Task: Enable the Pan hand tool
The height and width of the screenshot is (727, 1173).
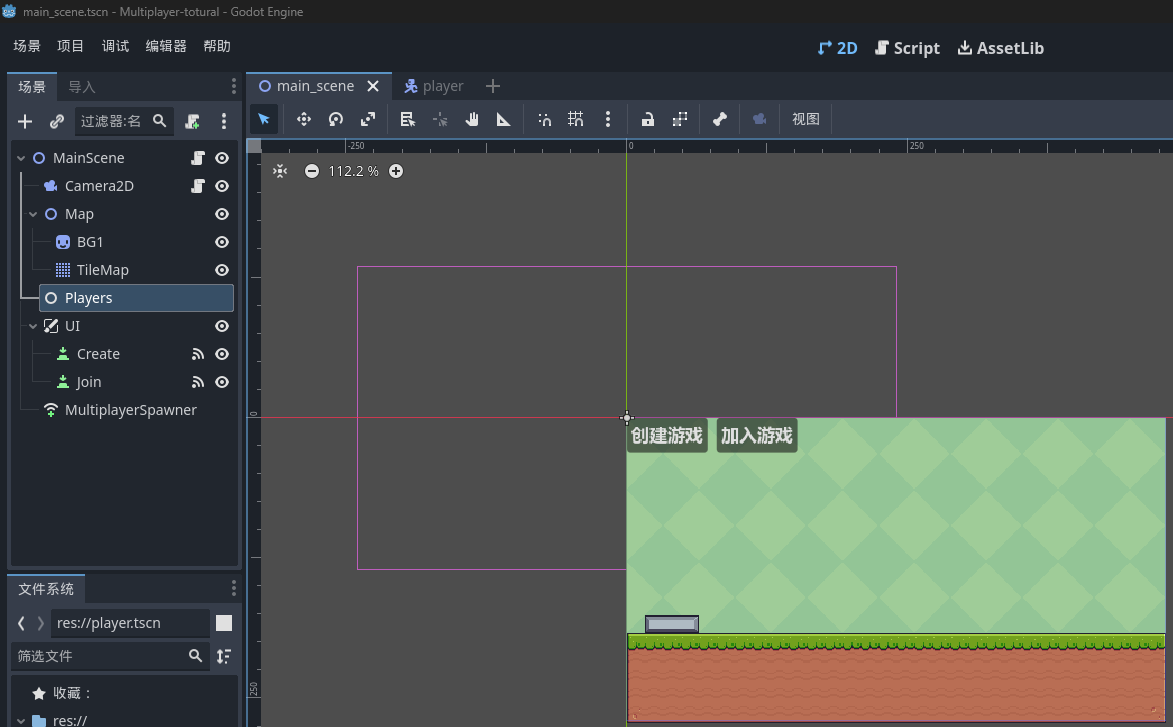Action: 472,119
